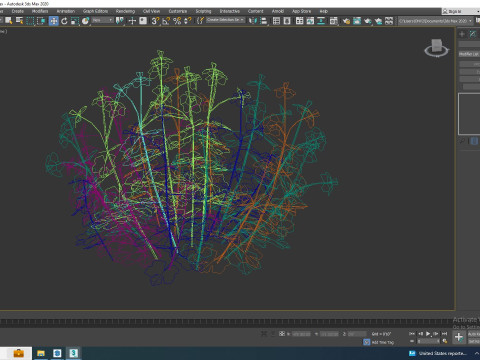
Task: Open the Material Editor
Action: pyautogui.click(x=333, y=21)
